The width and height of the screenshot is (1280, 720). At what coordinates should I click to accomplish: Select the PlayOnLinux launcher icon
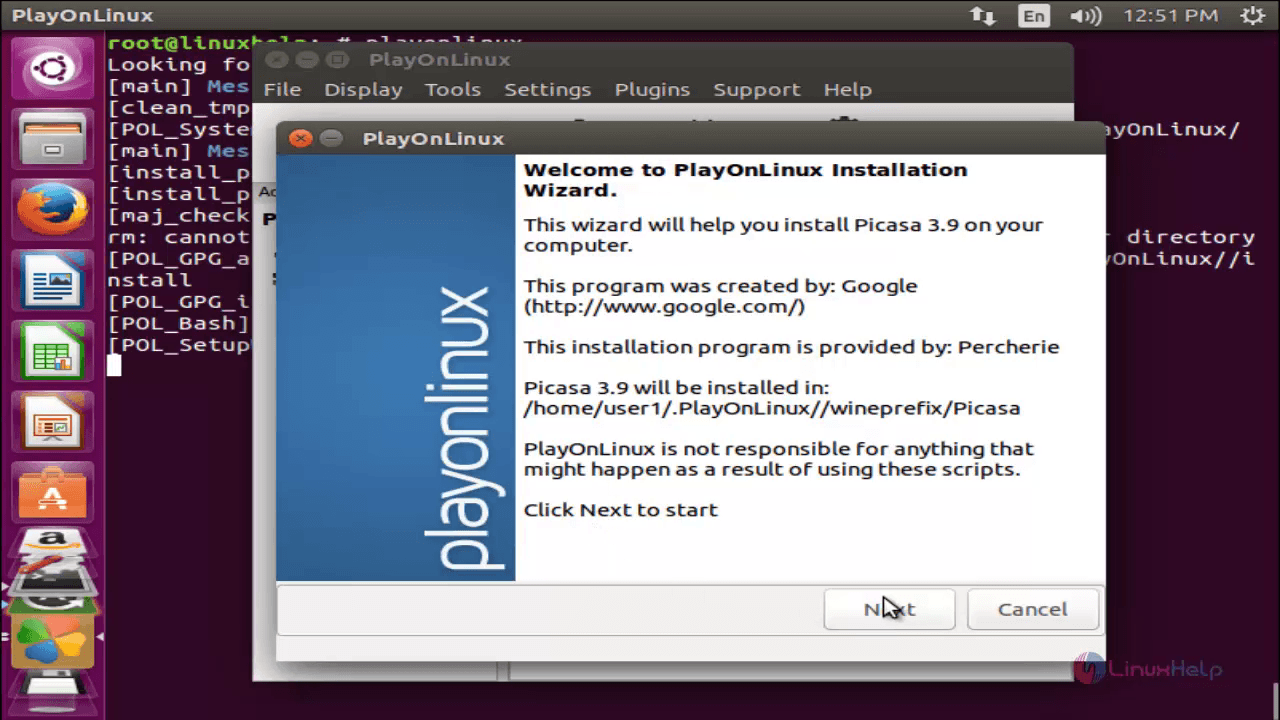point(52,642)
